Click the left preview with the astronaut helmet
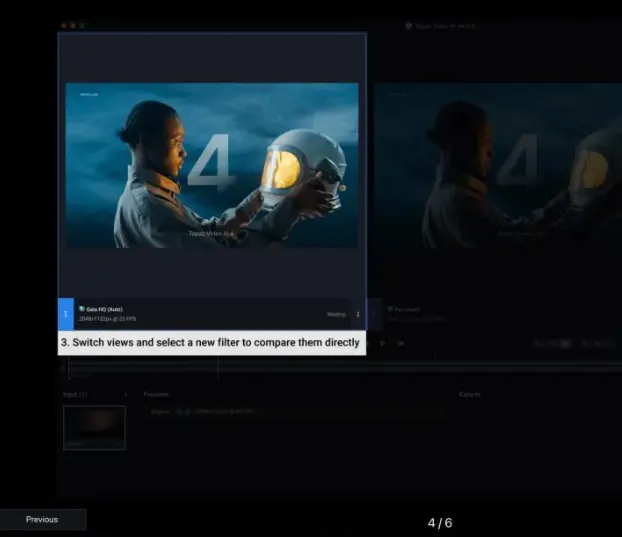This screenshot has width=622, height=537. 212,165
